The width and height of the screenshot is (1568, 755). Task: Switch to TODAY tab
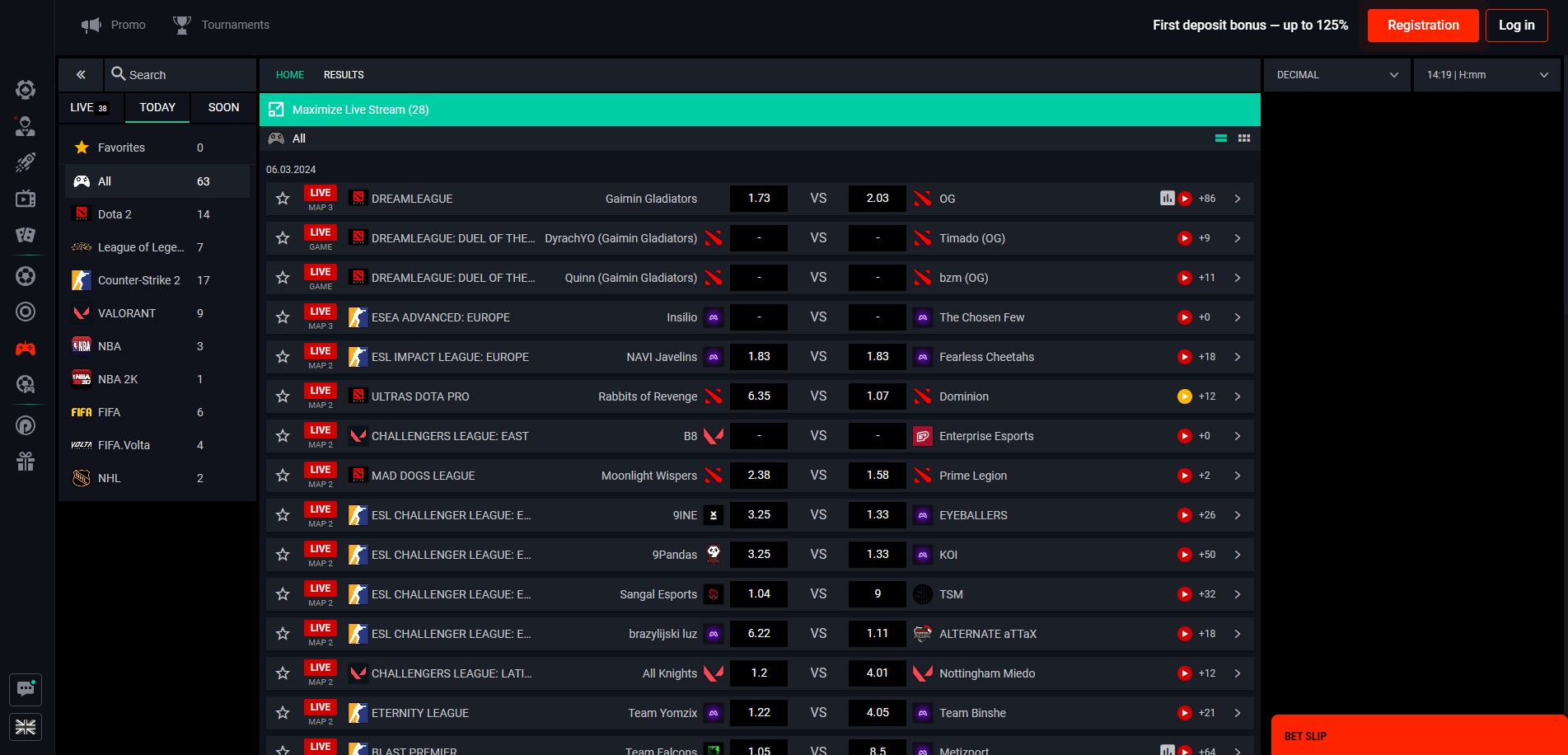click(157, 108)
